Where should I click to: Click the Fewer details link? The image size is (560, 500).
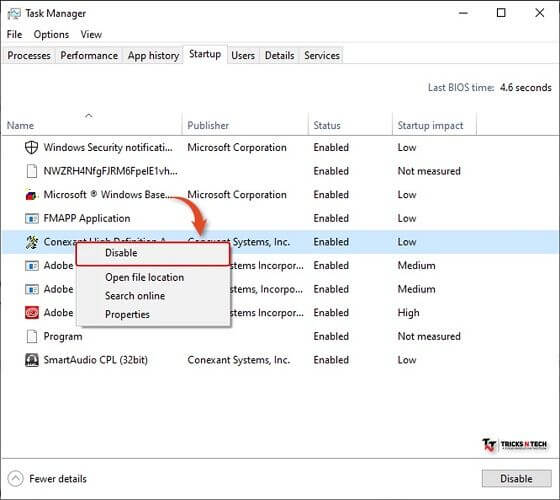tap(58, 479)
